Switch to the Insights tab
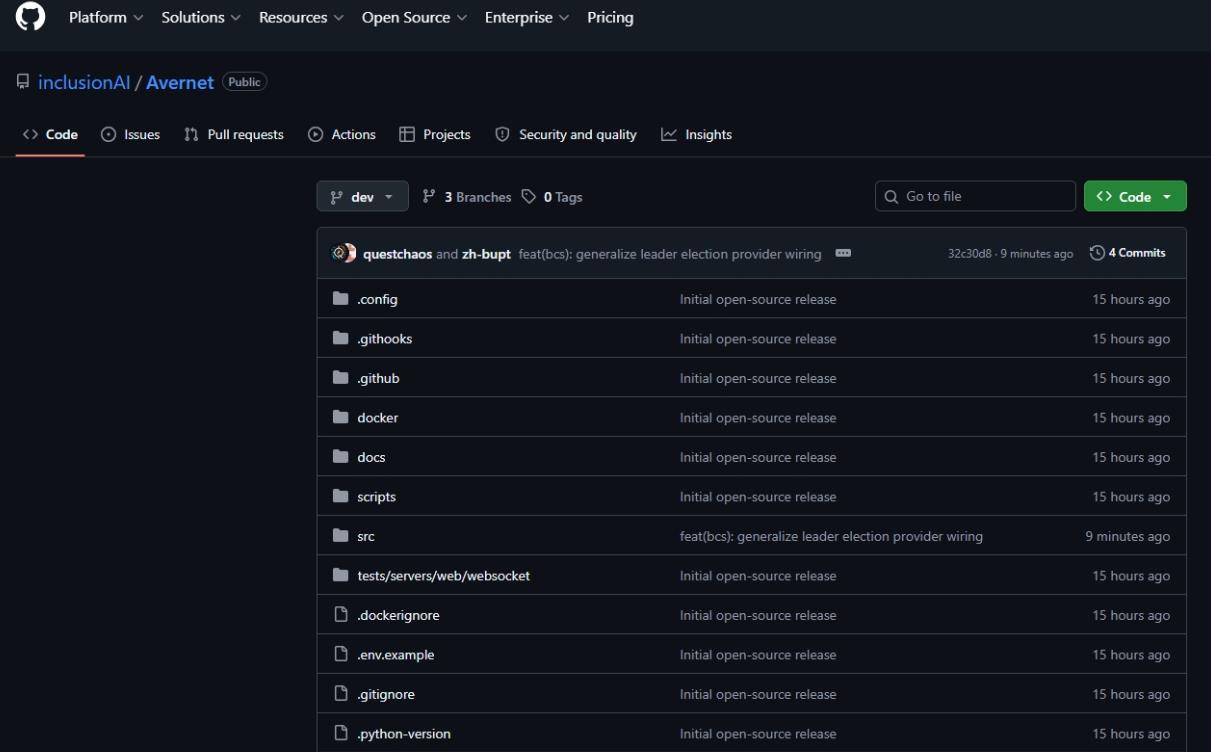This screenshot has height=752, width=1211. [x=697, y=134]
